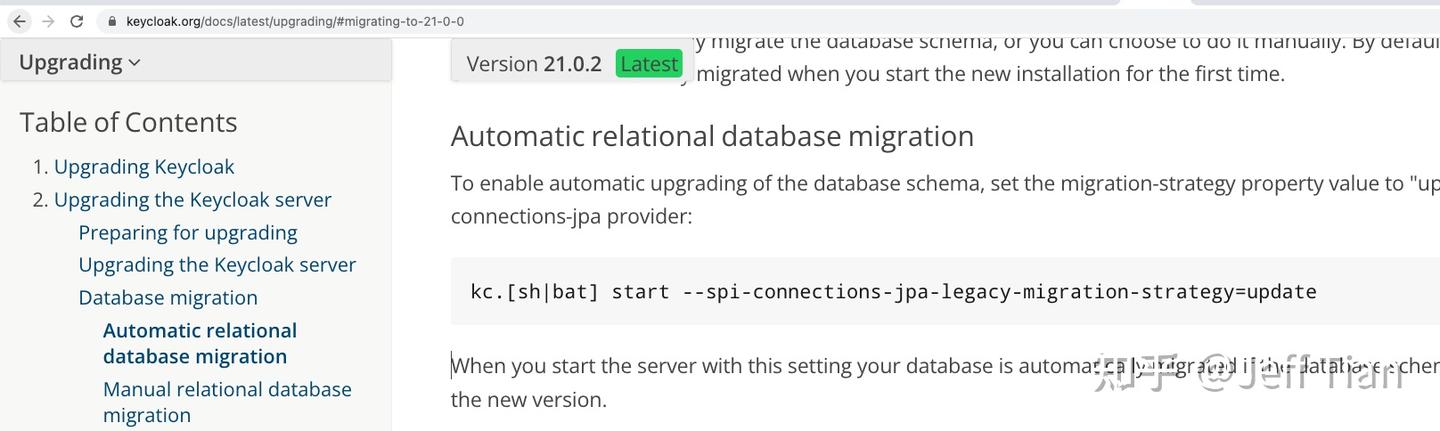
Task: Click the browser back arrow
Action: click(19, 21)
